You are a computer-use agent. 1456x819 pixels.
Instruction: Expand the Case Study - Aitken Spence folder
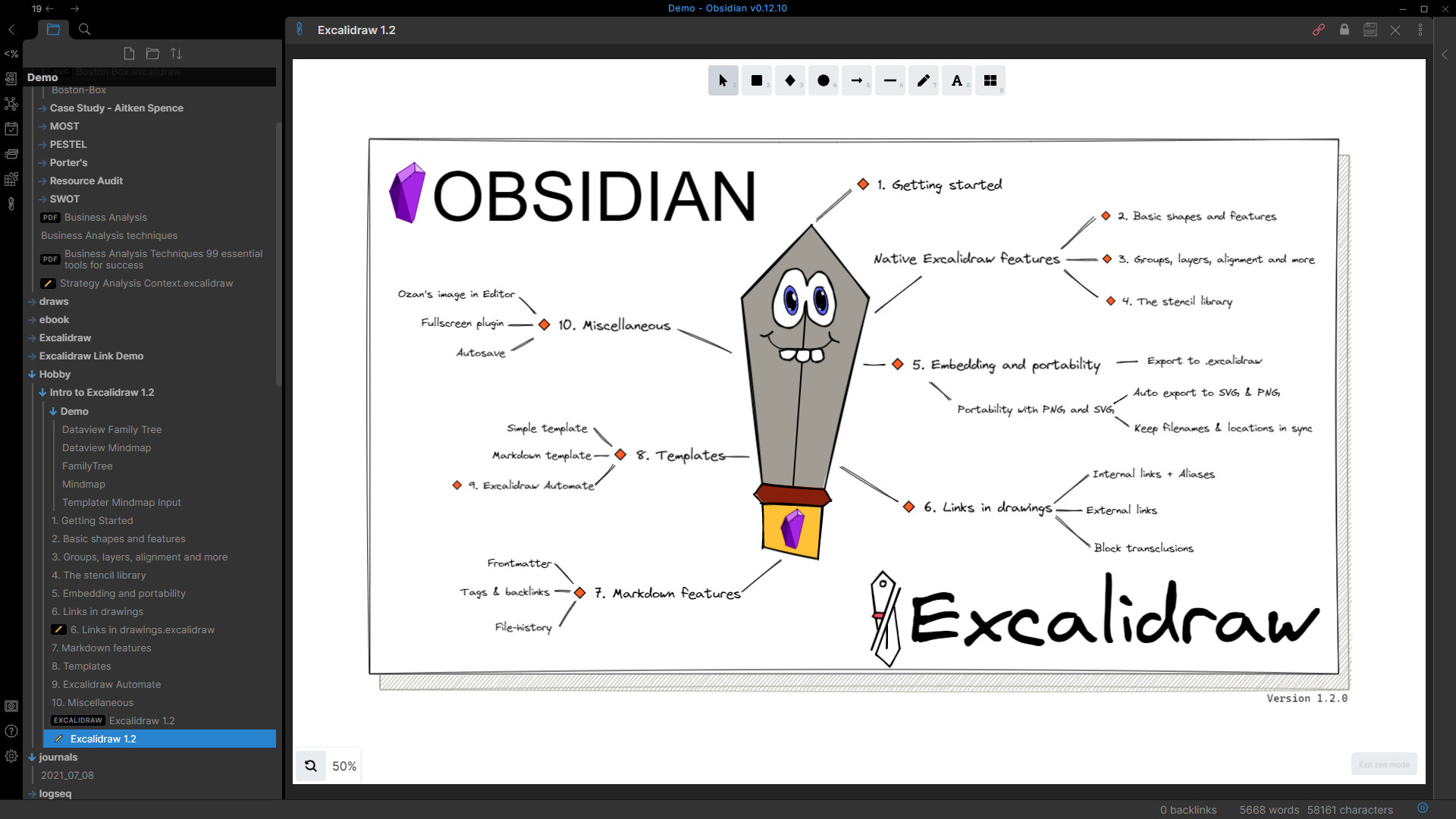(116, 108)
